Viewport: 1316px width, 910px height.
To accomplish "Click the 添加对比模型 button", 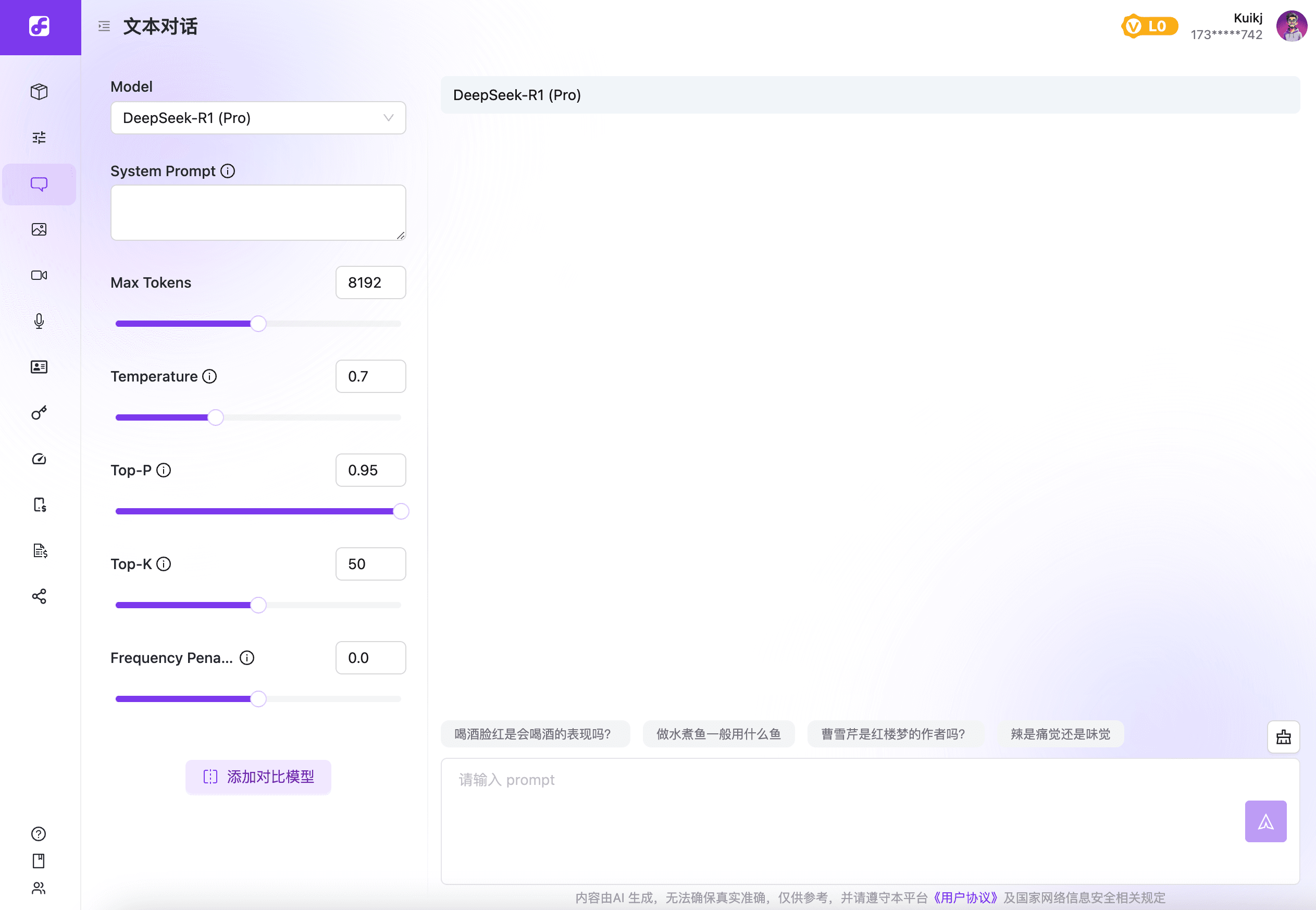I will click(x=258, y=777).
